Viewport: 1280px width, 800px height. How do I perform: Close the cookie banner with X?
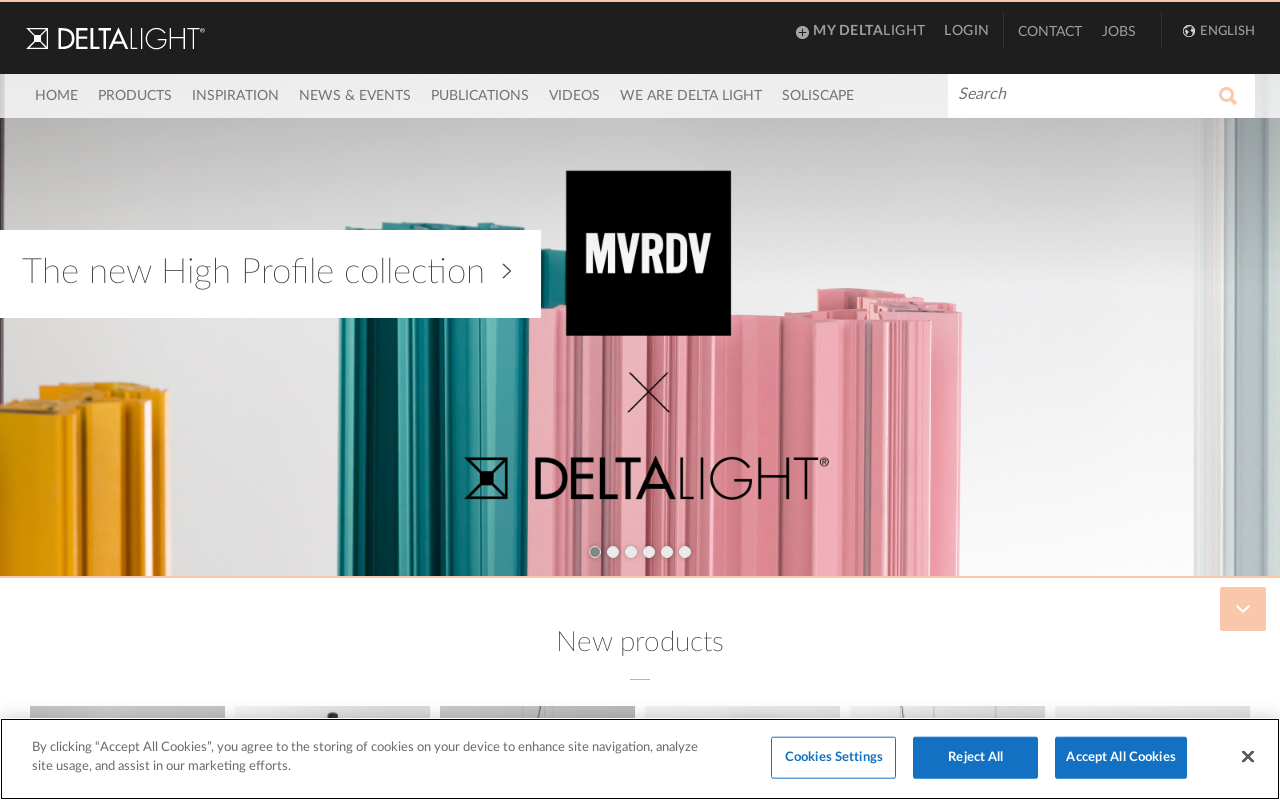[1247, 757]
